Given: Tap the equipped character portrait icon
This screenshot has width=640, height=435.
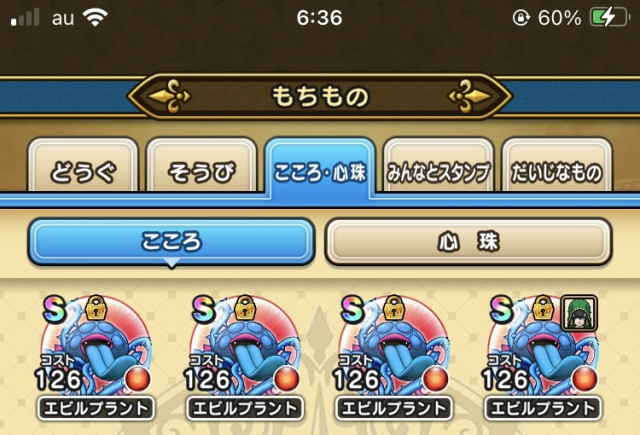Looking at the screenshot, I should pyautogui.click(x=580, y=313).
